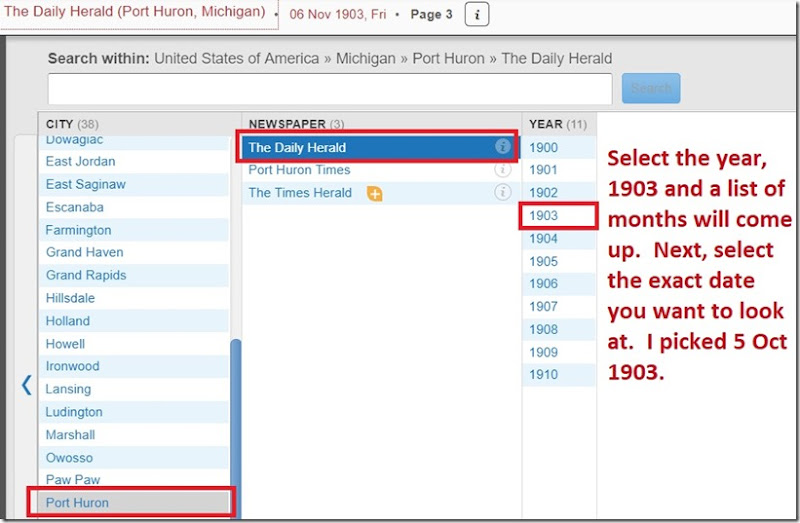The height and width of the screenshot is (523, 800).
Task: Select The Daily Herald newspaper
Action: click(x=379, y=147)
